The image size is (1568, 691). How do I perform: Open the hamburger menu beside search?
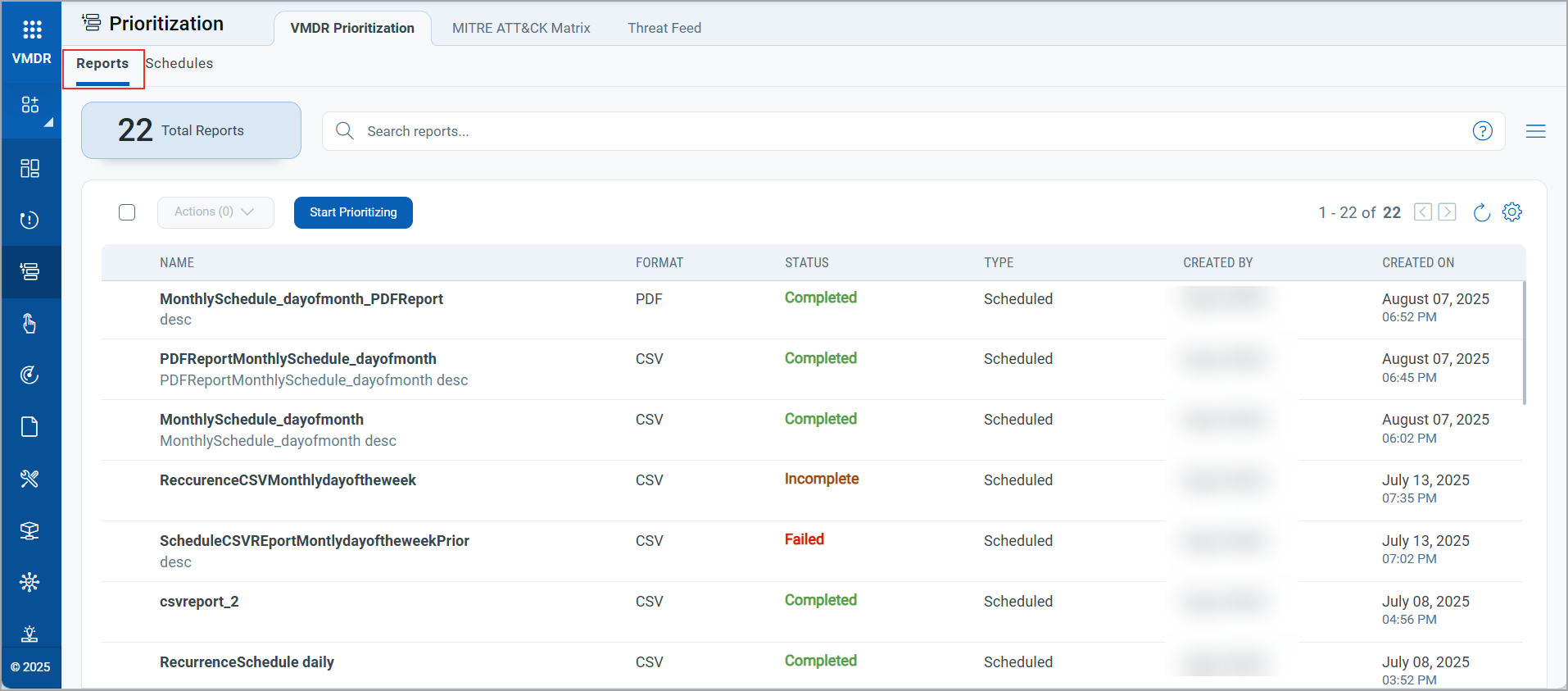pos(1535,131)
